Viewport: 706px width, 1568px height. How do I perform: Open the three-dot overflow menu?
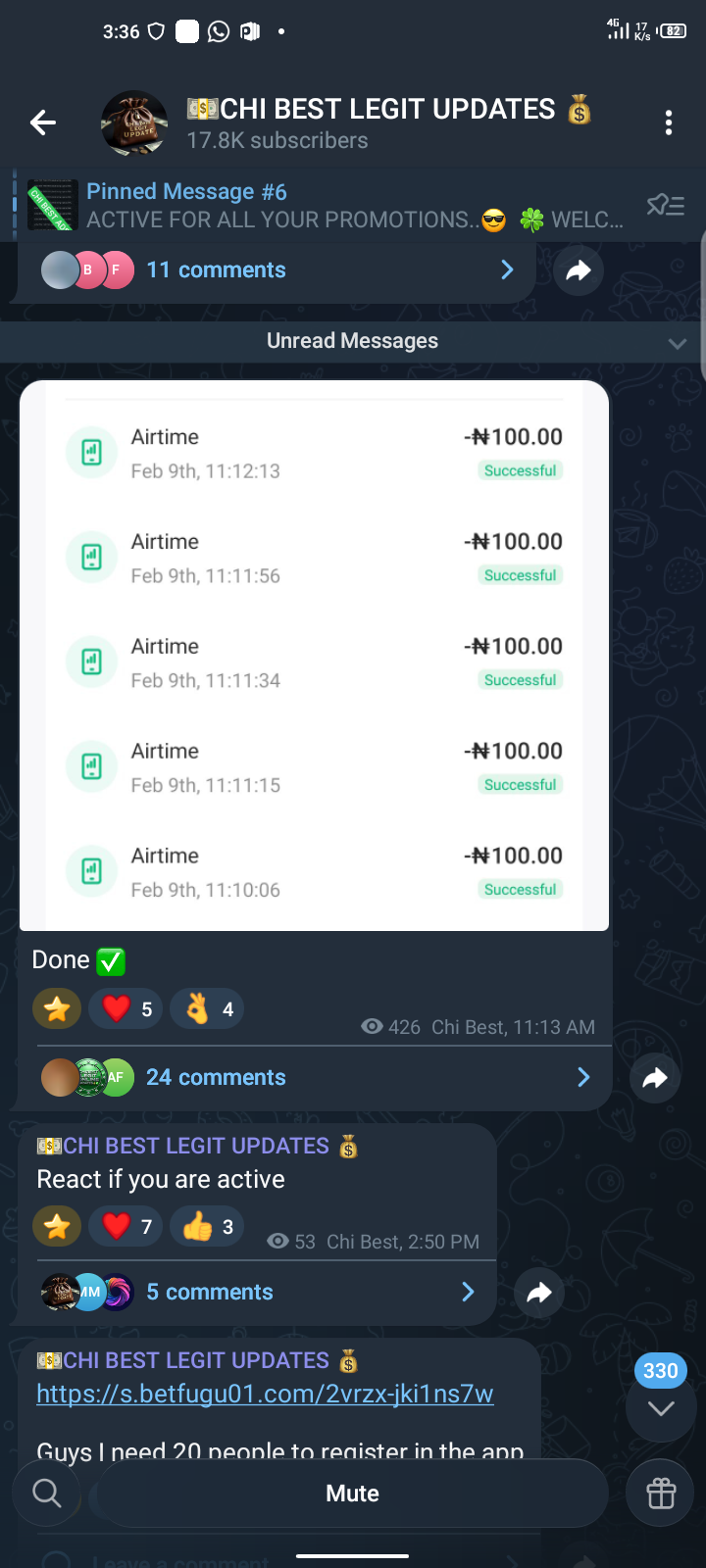click(x=669, y=122)
